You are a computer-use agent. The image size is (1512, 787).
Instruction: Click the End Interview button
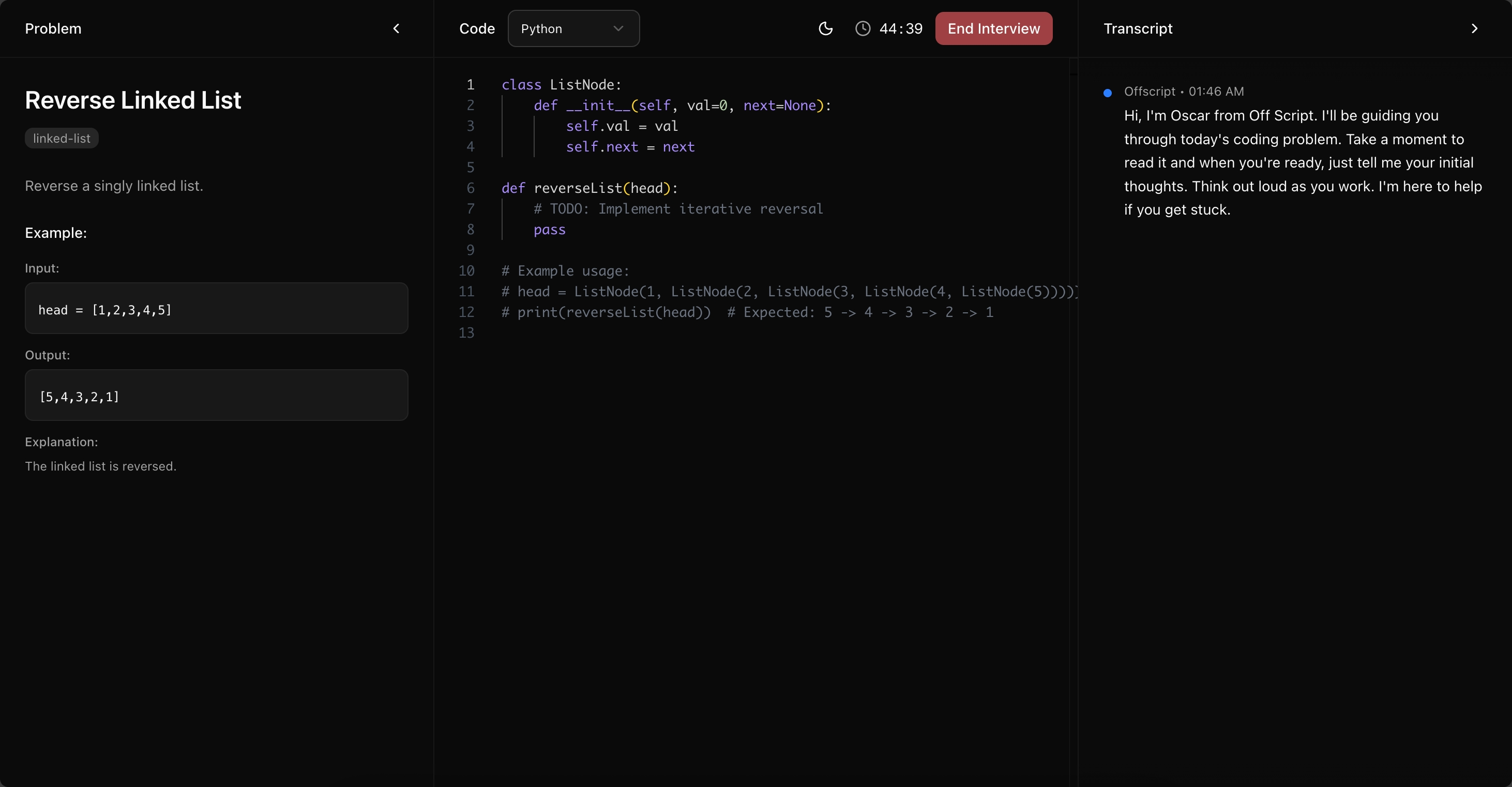coord(993,29)
